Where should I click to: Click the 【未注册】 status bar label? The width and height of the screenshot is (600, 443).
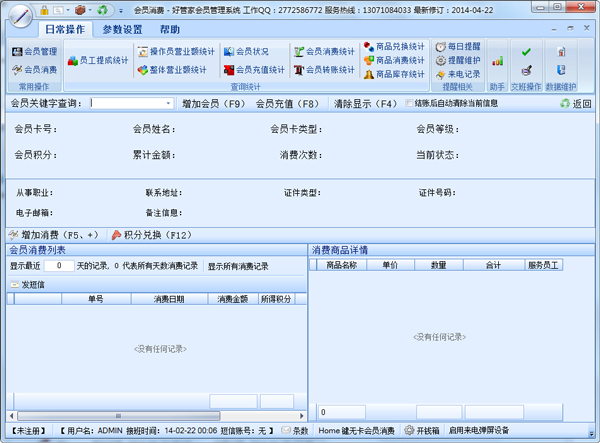click(x=28, y=431)
